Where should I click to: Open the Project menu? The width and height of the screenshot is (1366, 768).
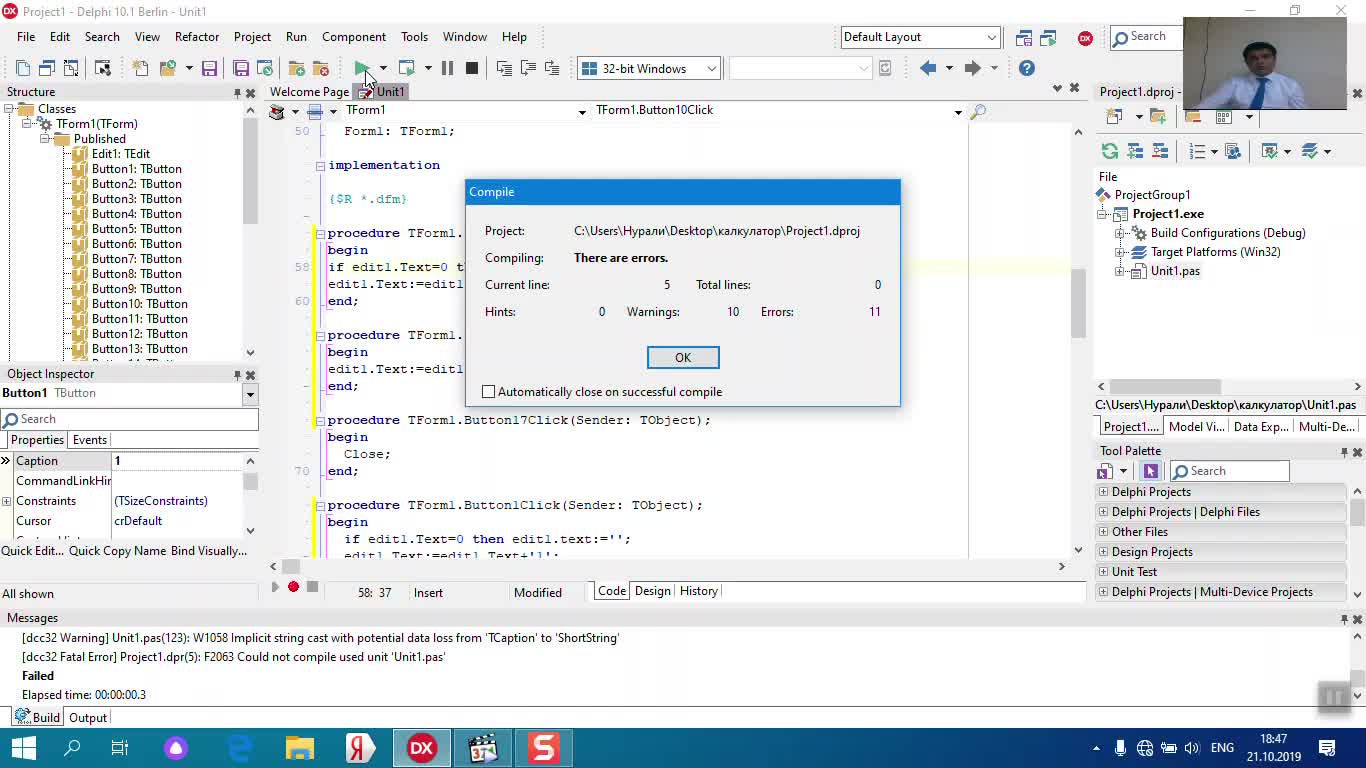click(252, 37)
